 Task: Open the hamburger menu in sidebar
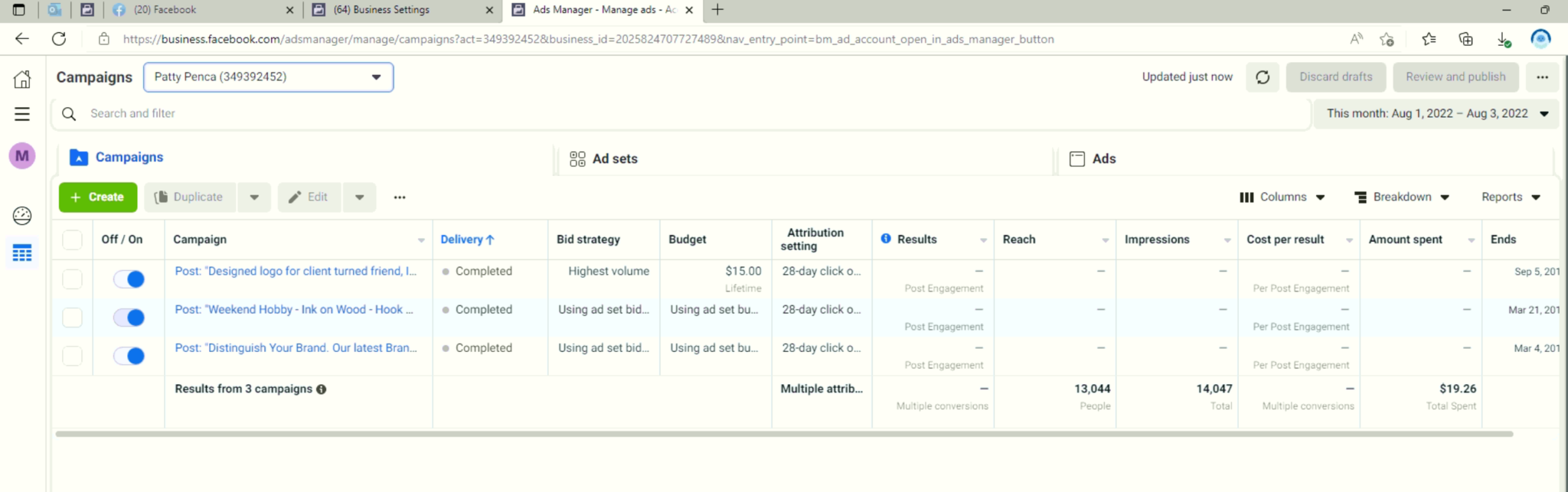pos(22,114)
